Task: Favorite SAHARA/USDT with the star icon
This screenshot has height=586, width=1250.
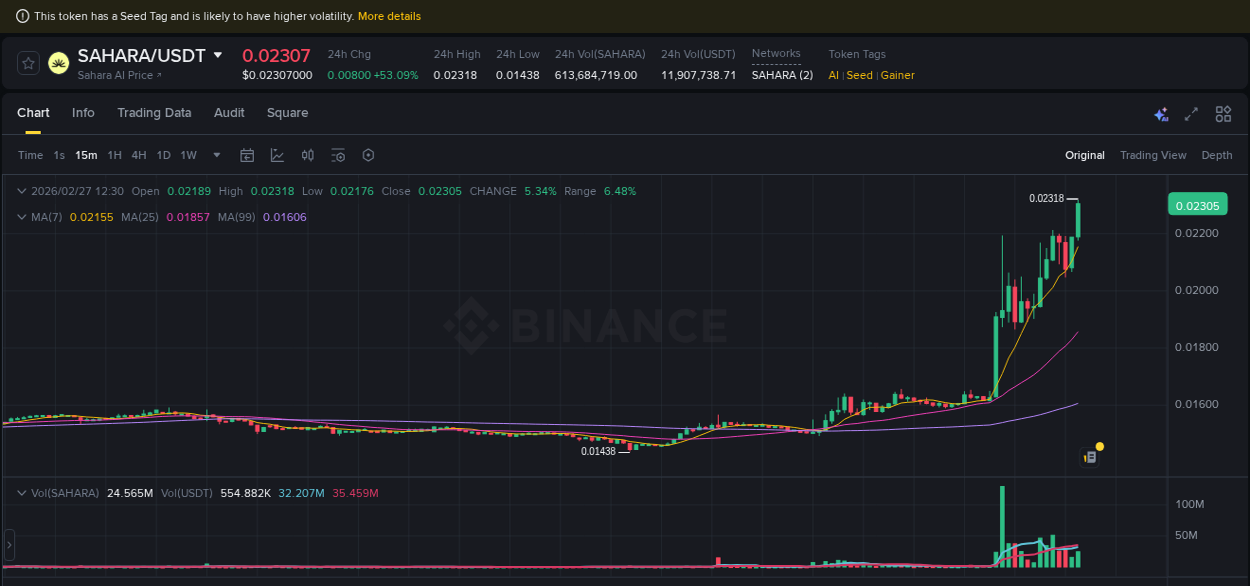Action: (27, 62)
